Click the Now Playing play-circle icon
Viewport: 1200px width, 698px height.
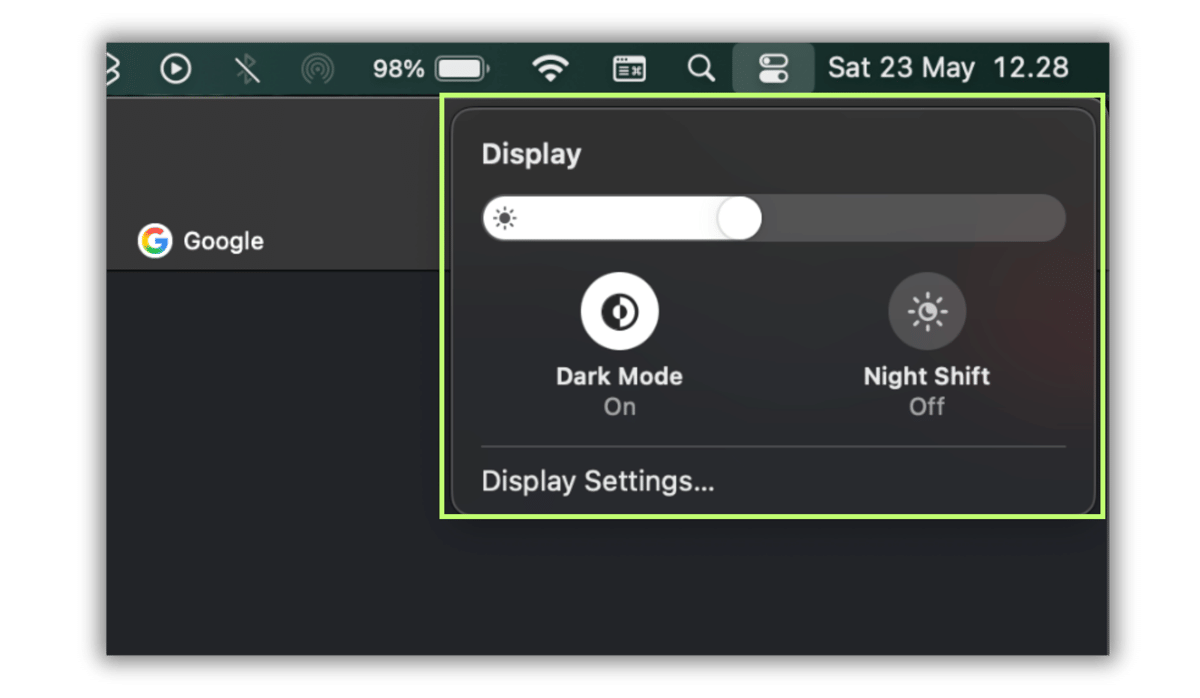(x=176, y=69)
